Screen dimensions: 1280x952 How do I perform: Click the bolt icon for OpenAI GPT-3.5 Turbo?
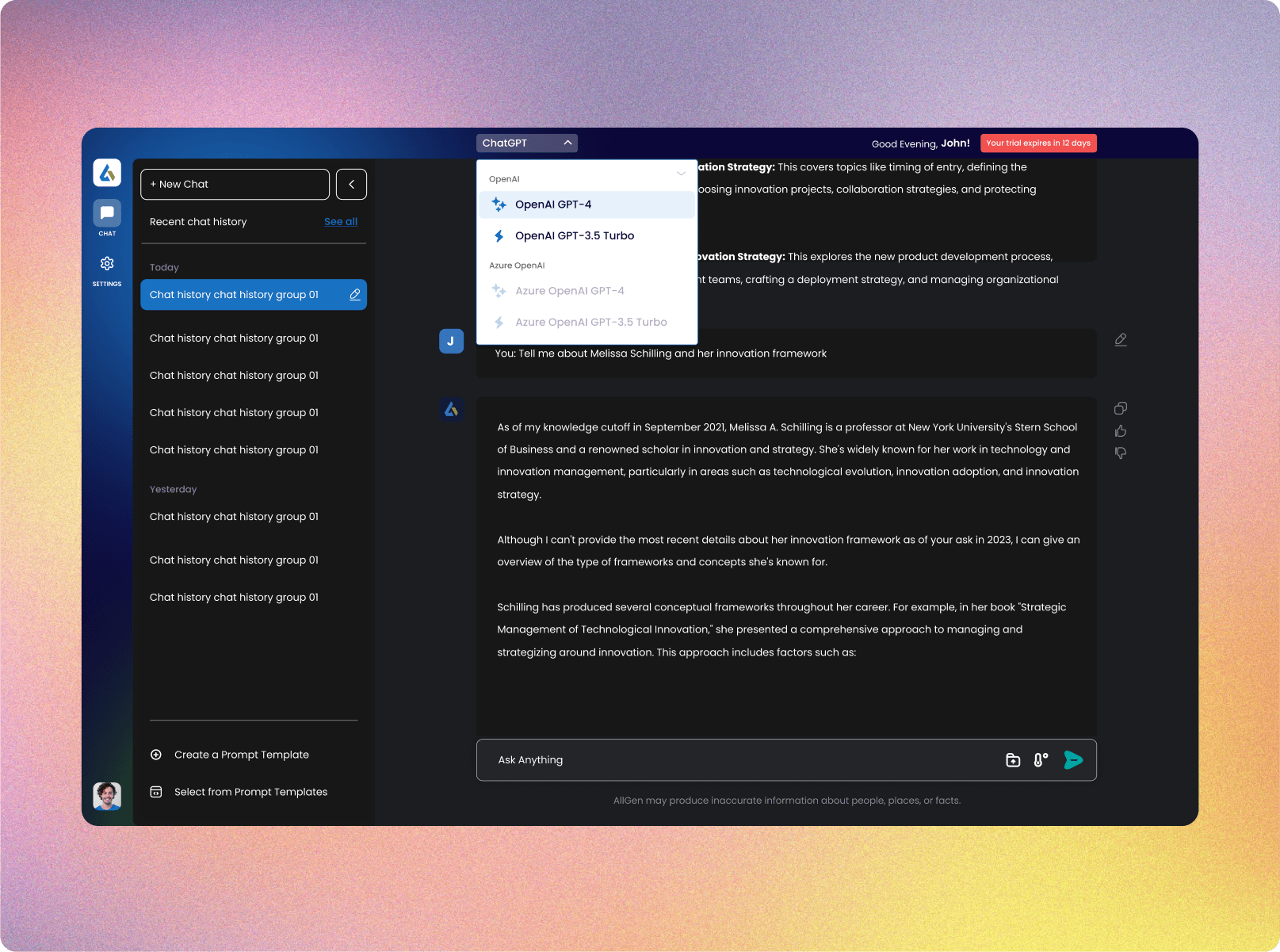(499, 235)
